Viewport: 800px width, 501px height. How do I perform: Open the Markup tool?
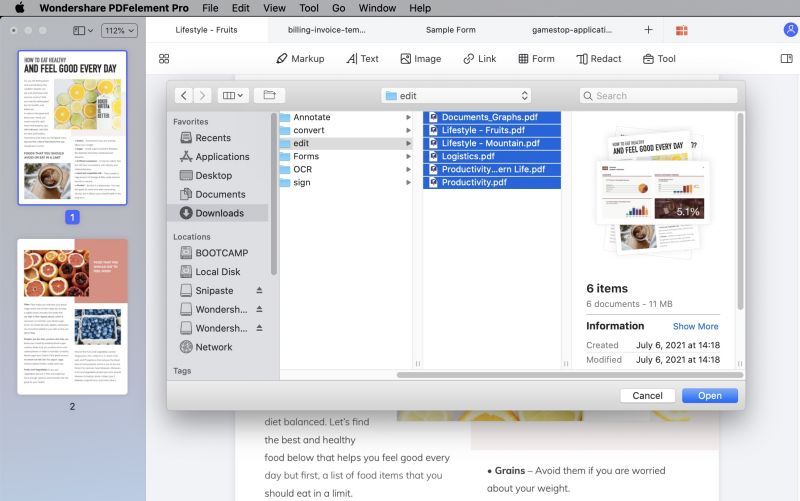pyautogui.click(x=300, y=59)
